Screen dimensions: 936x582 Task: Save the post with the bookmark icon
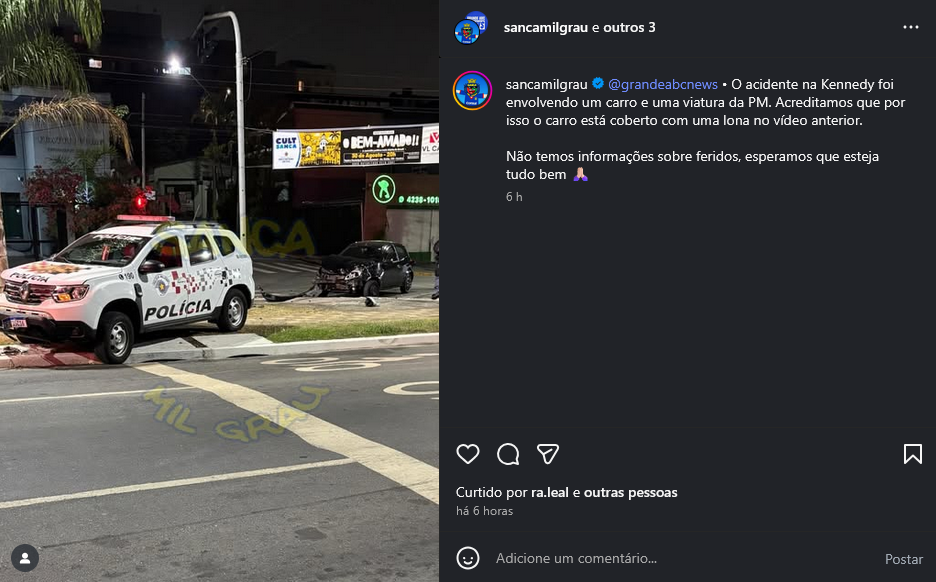pos(912,454)
